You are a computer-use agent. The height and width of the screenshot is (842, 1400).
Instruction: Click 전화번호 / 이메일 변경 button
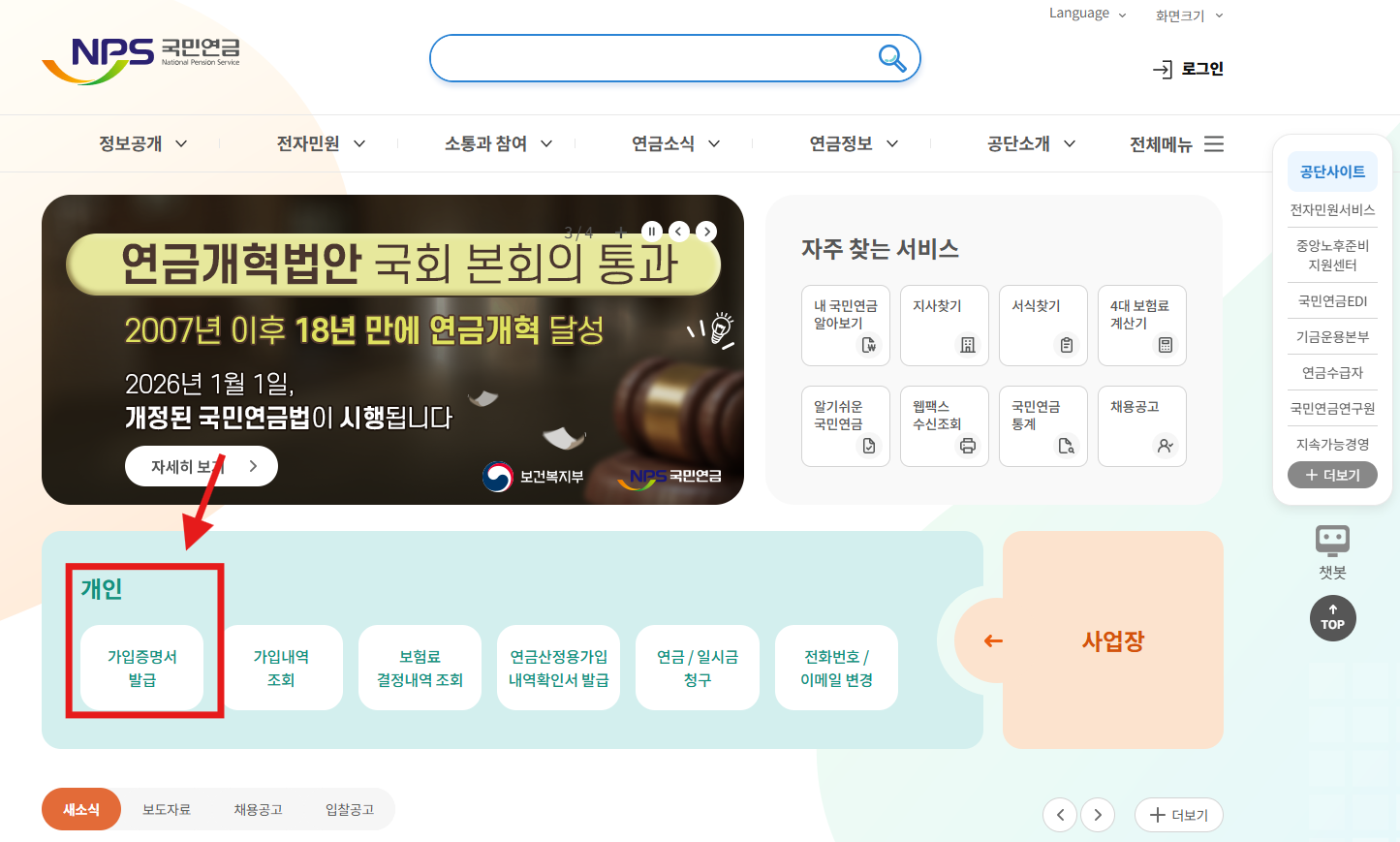point(836,668)
